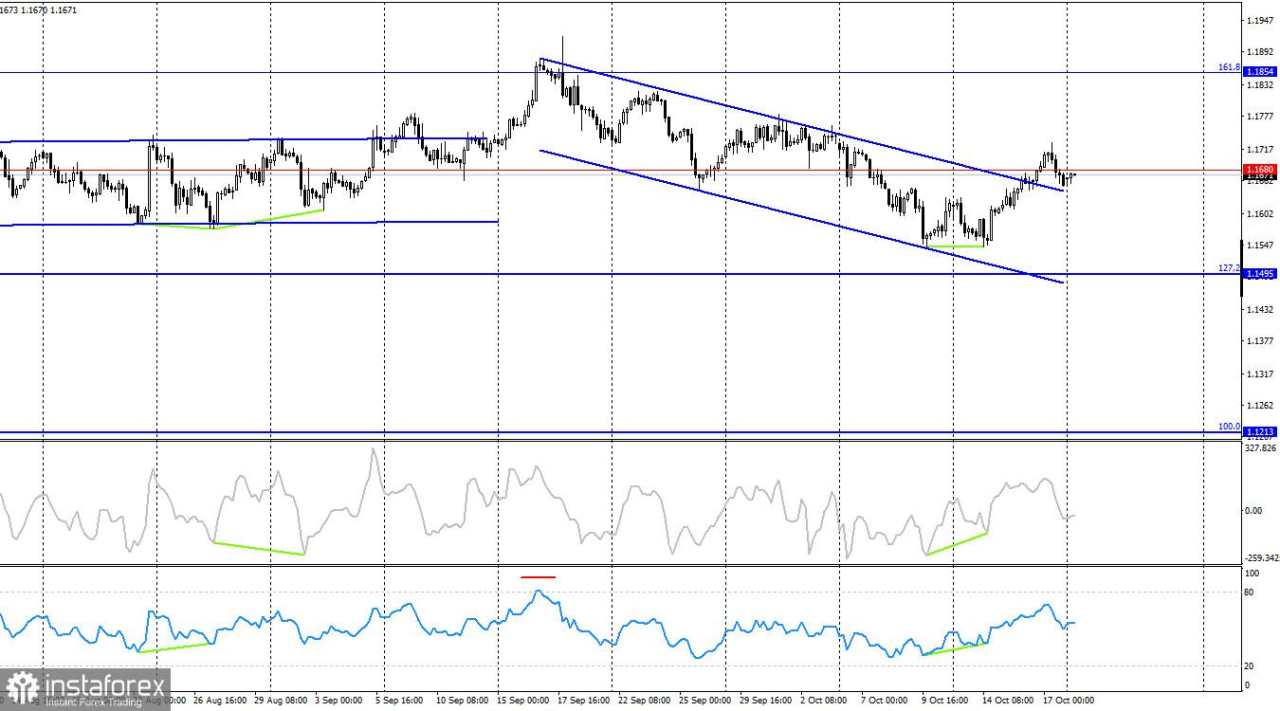Image resolution: width=1280 pixels, height=711 pixels.
Task: Select the 100.0 Fibonacci level label
Action: coord(1227,426)
